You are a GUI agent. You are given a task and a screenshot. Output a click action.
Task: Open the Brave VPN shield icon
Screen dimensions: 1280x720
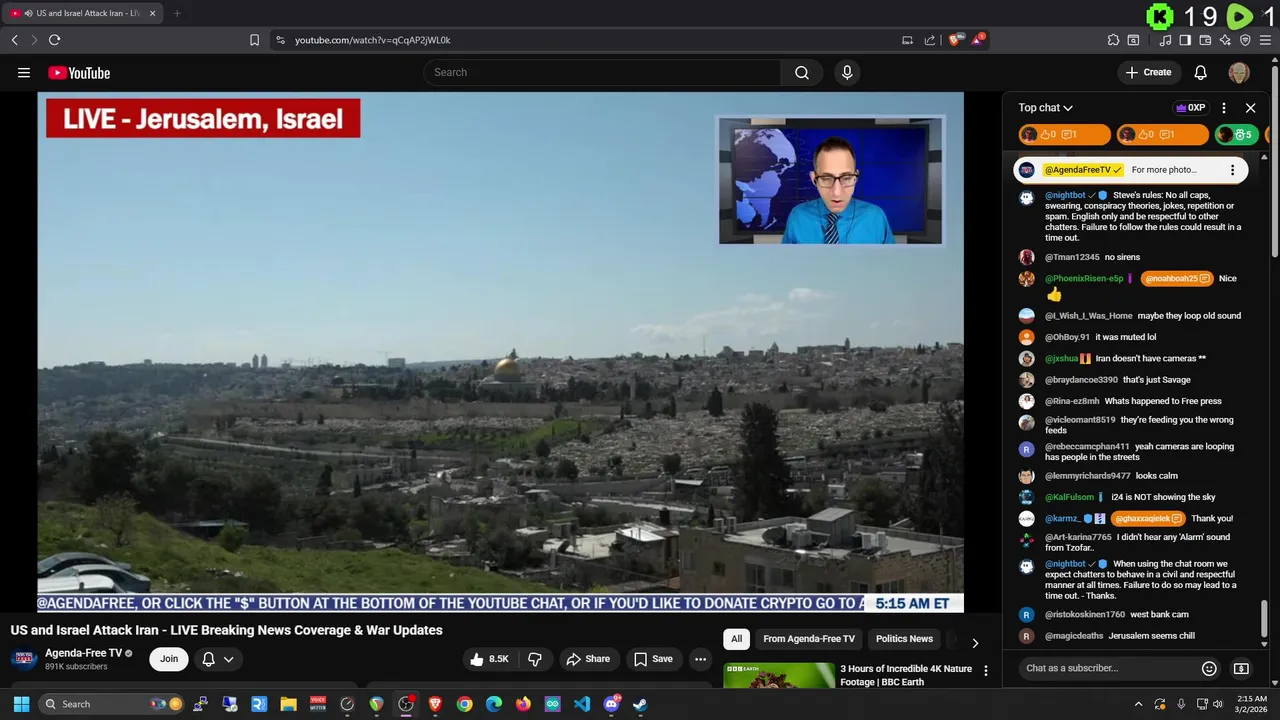(x=1245, y=40)
